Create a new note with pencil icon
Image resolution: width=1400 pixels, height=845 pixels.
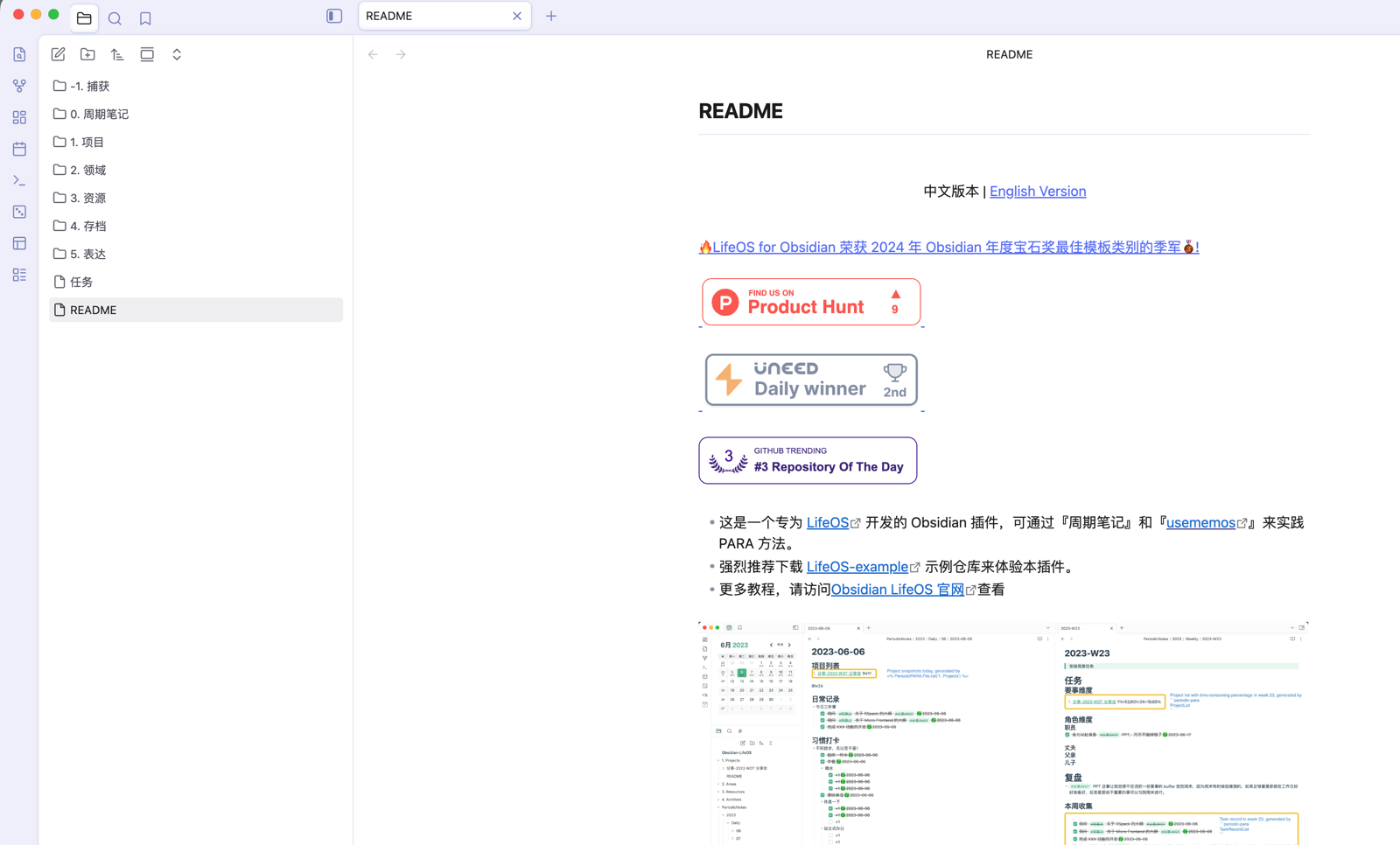click(59, 54)
